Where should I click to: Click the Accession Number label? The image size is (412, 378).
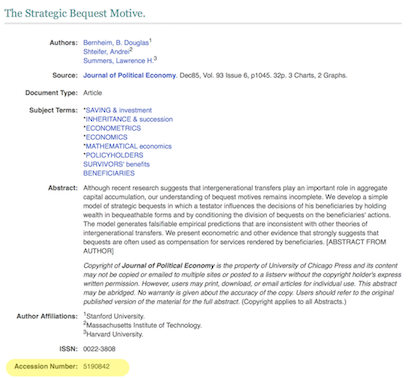(46, 366)
